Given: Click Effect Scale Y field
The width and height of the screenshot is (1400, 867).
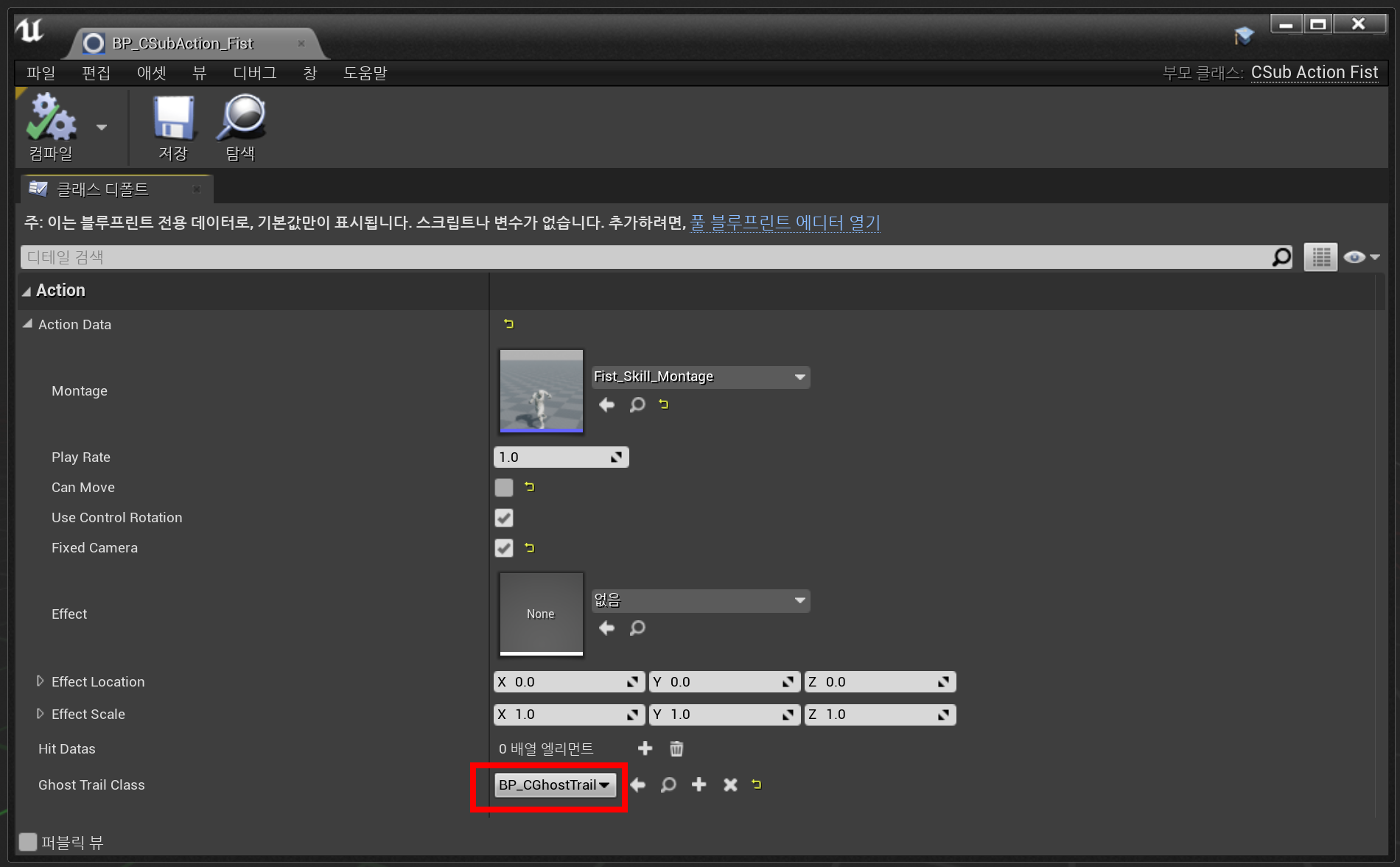Looking at the screenshot, I should pos(724,715).
